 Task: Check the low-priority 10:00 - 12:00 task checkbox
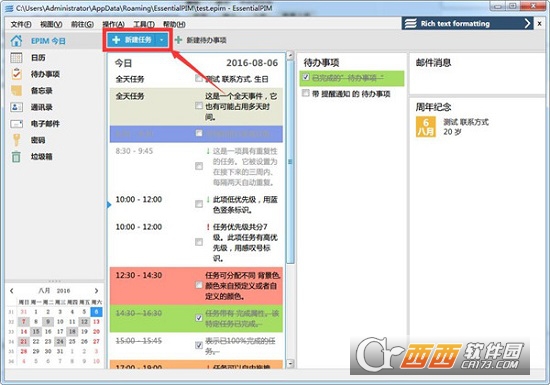click(199, 204)
